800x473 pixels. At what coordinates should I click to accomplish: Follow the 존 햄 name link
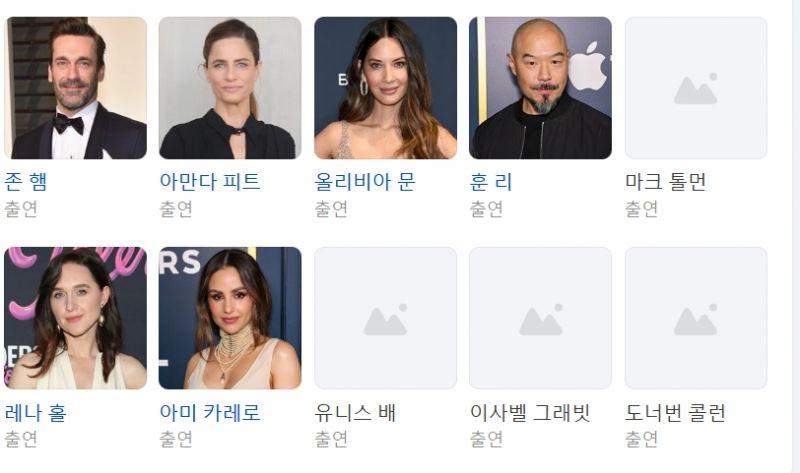26,182
